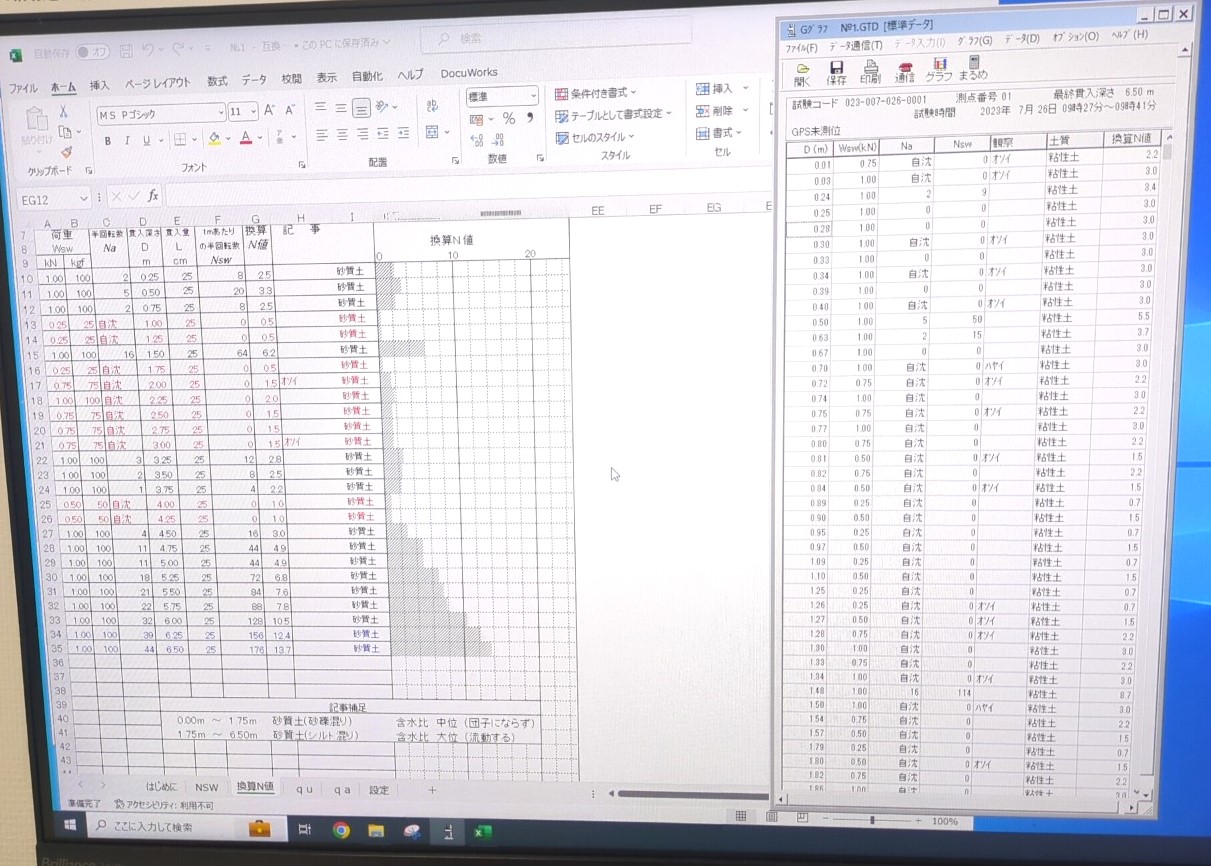The width and height of the screenshot is (1211, 866).
Task: Click the percent style icon
Action: (x=509, y=118)
